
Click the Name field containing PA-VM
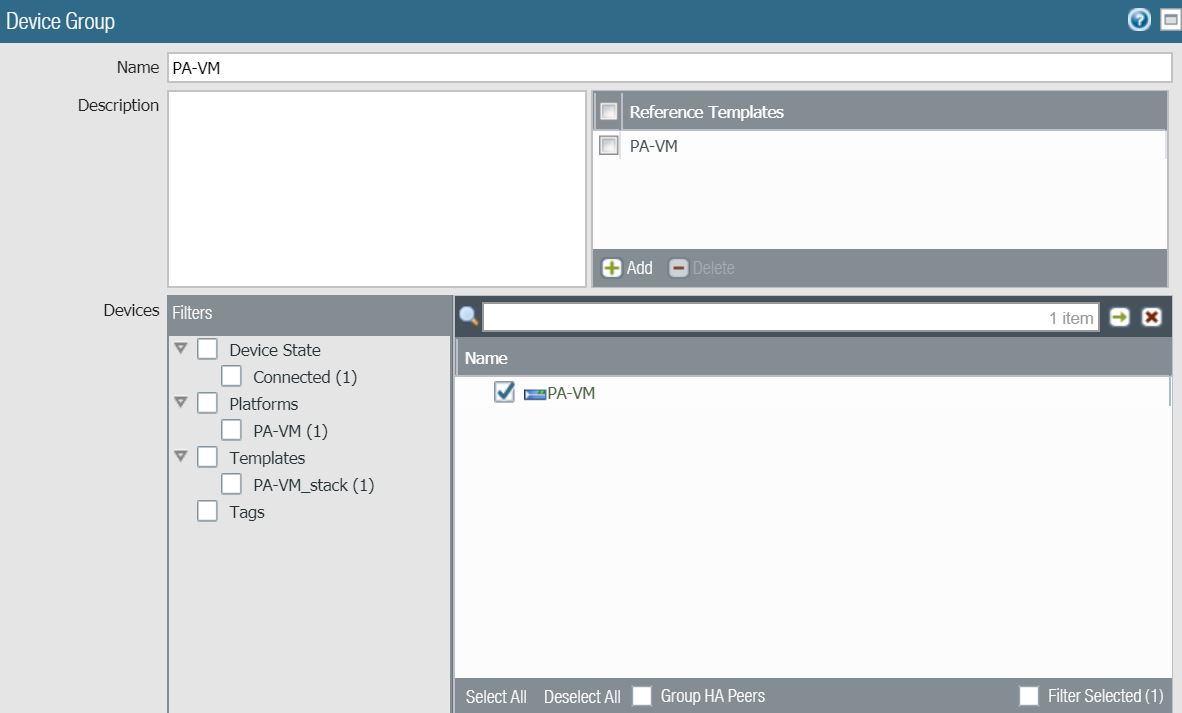pos(669,68)
